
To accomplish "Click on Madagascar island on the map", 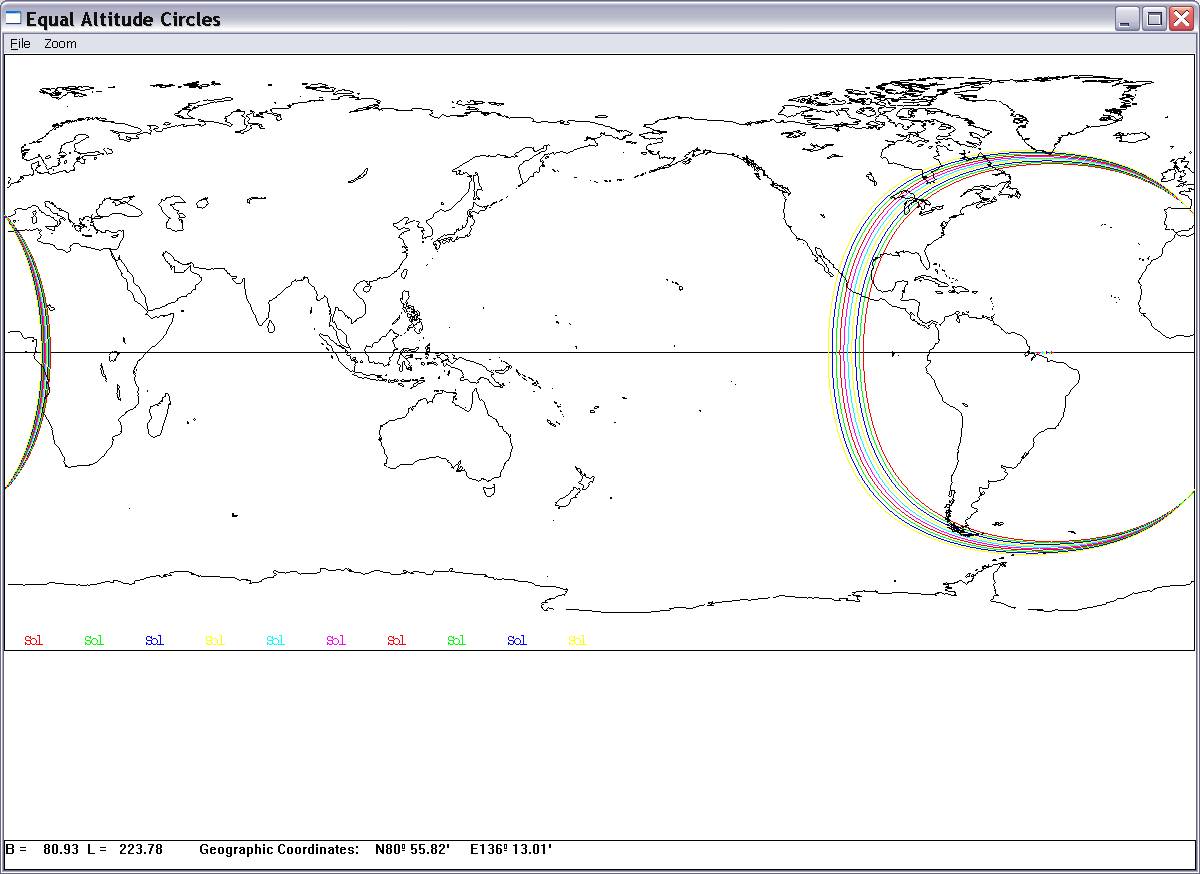I will 157,407.
